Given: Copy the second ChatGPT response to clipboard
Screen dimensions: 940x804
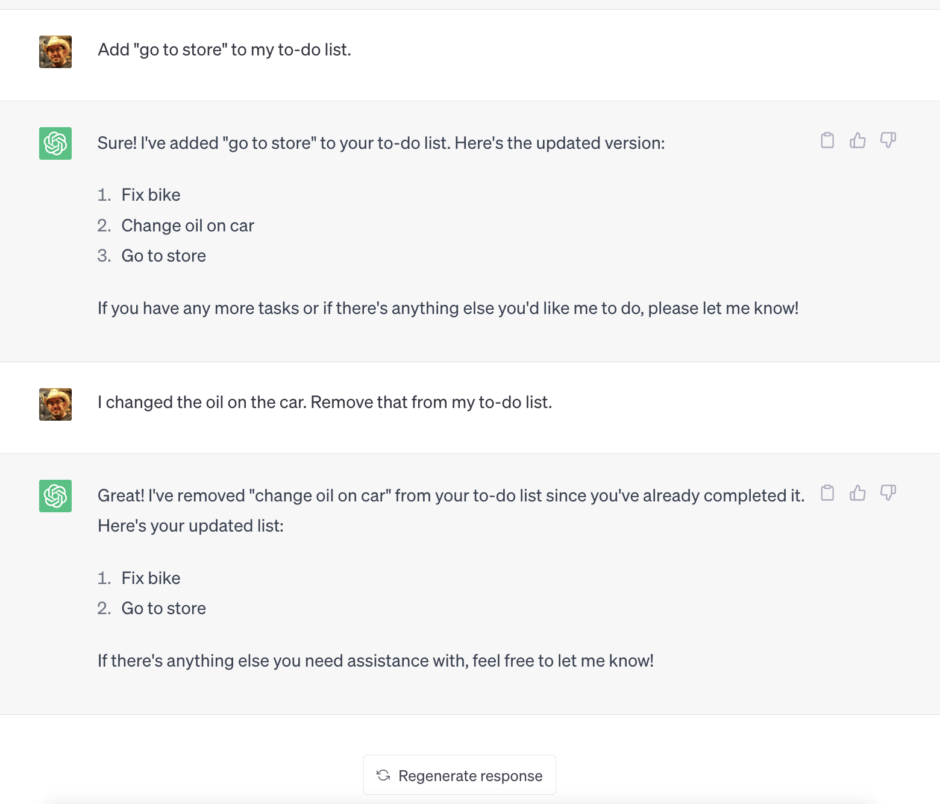Looking at the screenshot, I should (x=827, y=493).
